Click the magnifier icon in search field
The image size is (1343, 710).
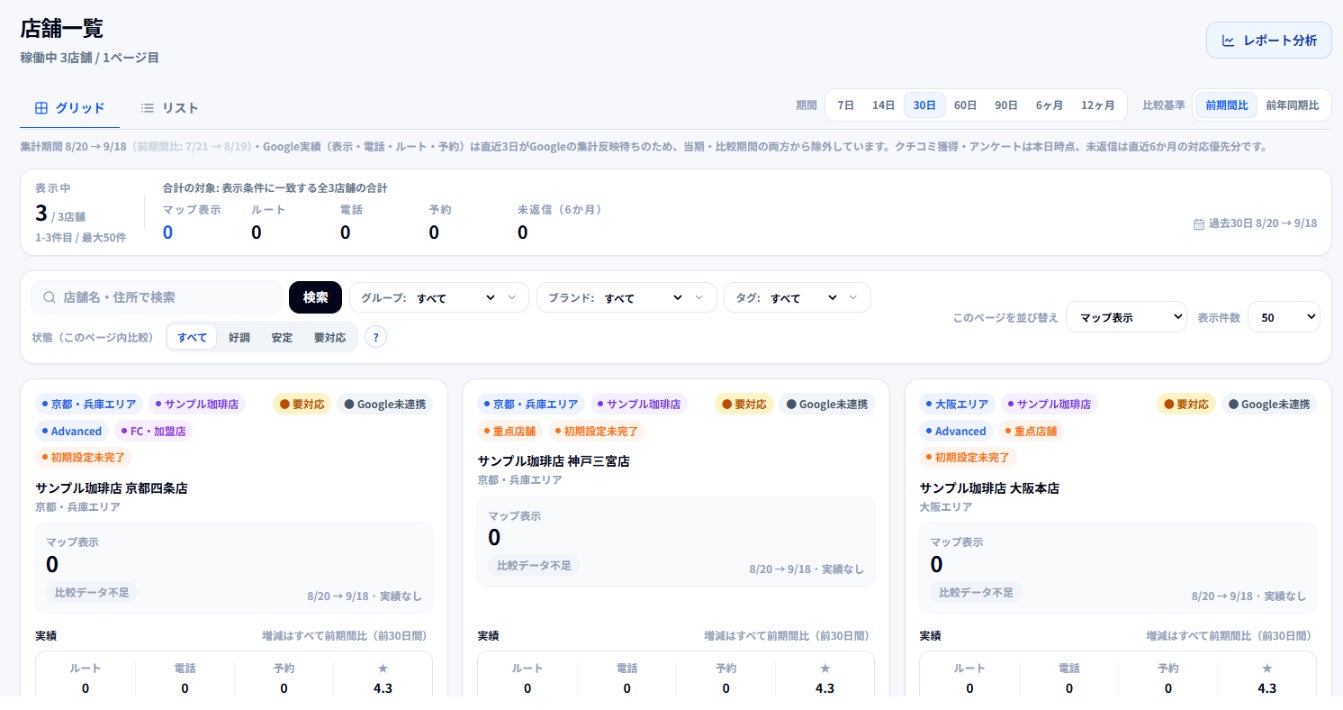tap(49, 297)
